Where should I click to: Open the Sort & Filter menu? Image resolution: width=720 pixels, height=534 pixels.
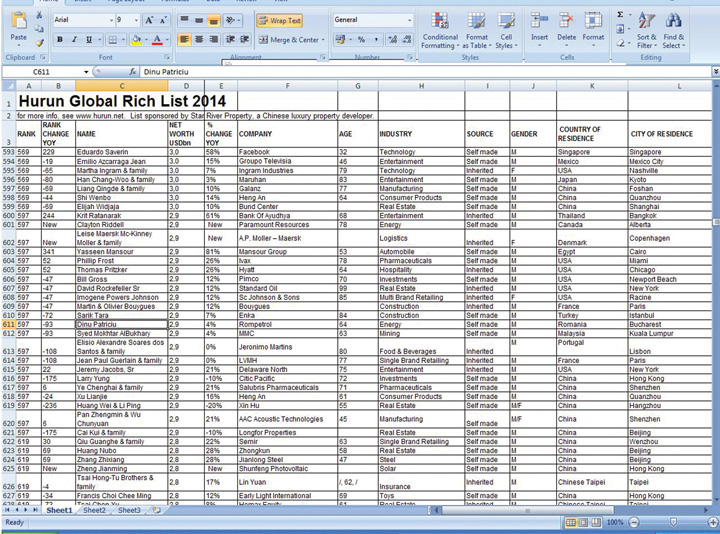[647, 30]
